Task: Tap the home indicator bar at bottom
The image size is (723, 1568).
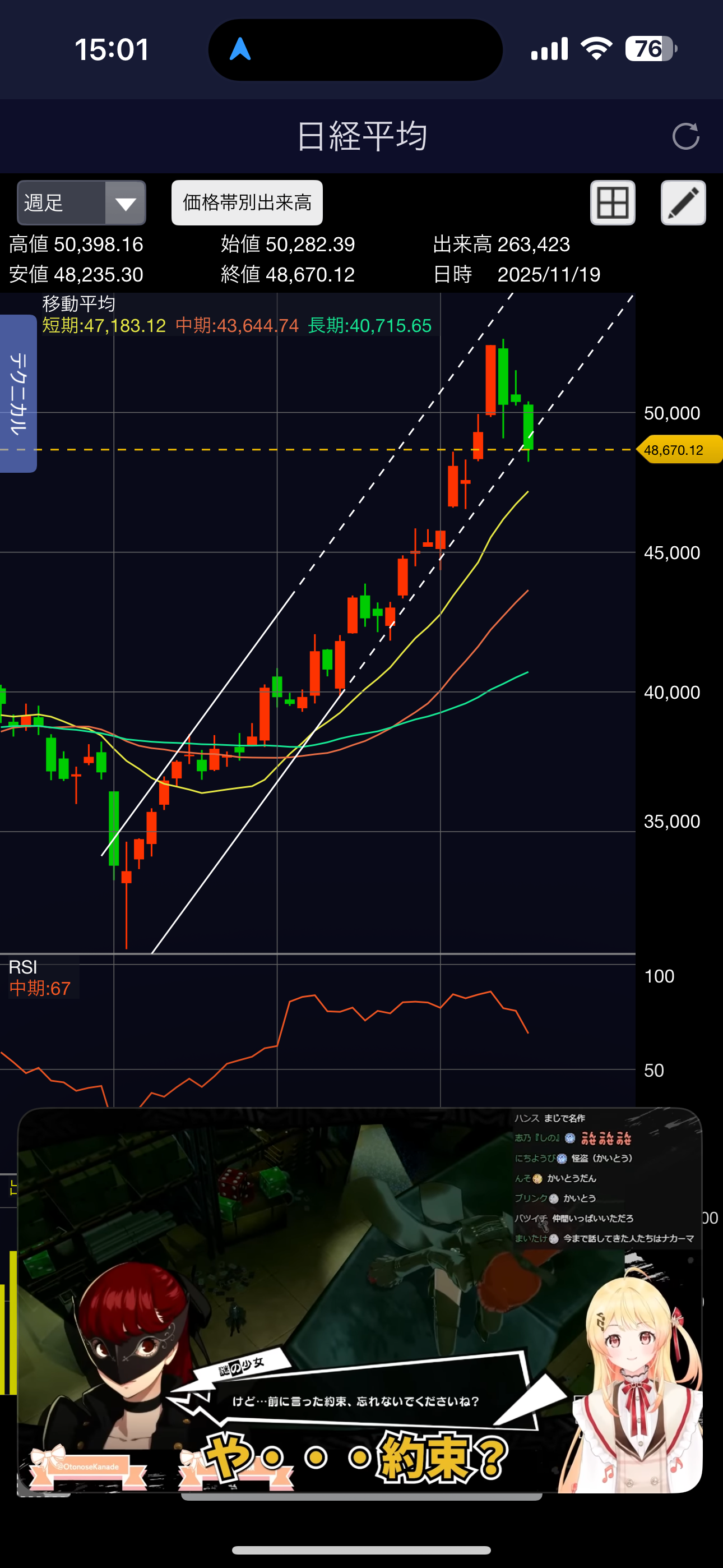Action: tap(361, 1549)
